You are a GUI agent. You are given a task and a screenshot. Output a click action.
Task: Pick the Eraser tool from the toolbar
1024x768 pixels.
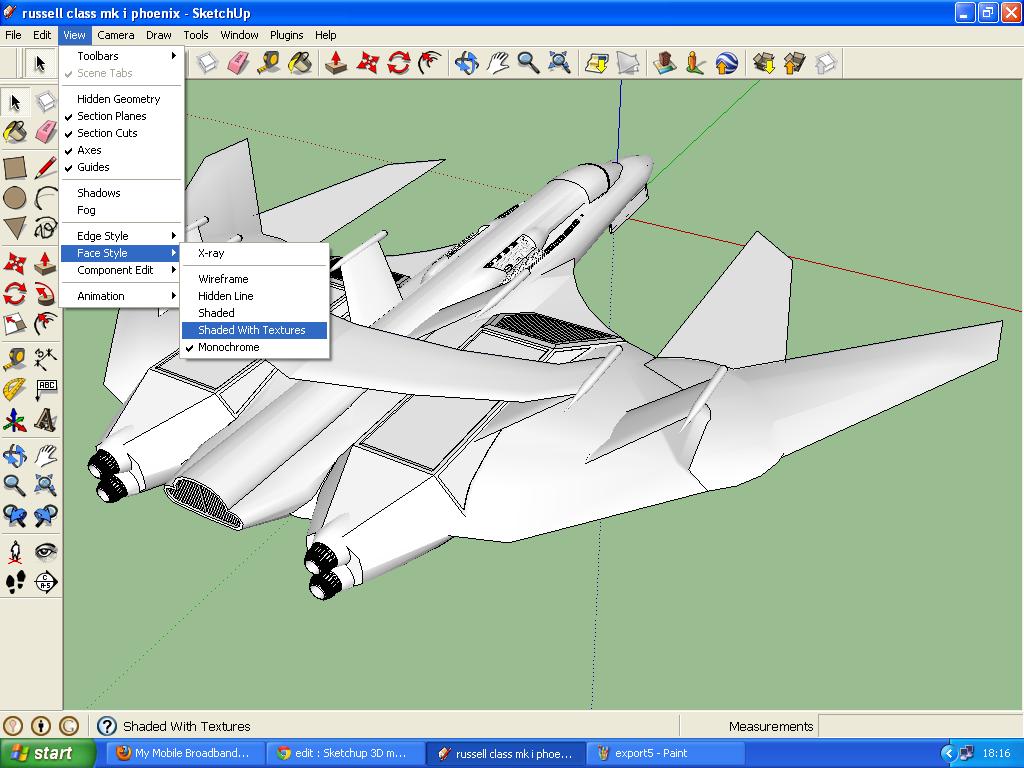point(45,131)
